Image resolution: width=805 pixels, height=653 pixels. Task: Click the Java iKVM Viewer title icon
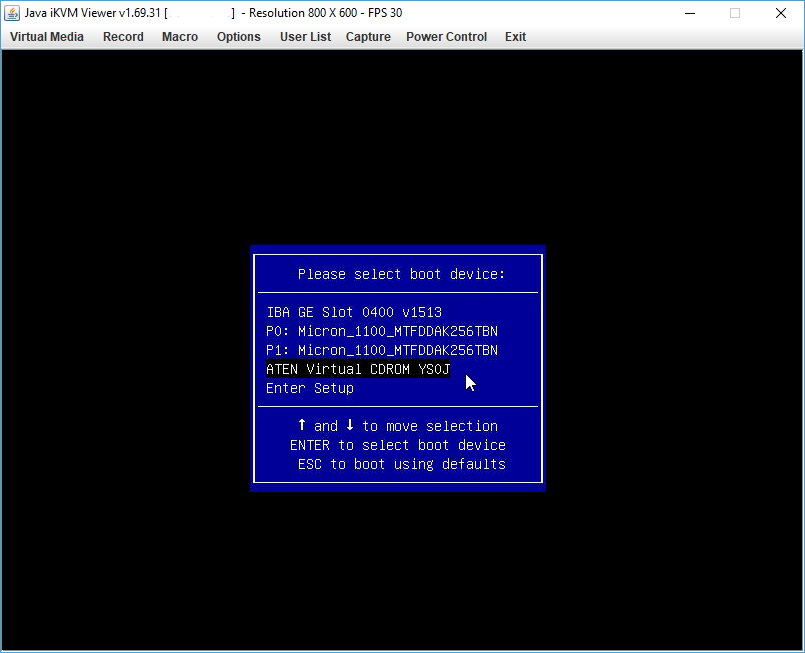click(x=12, y=13)
